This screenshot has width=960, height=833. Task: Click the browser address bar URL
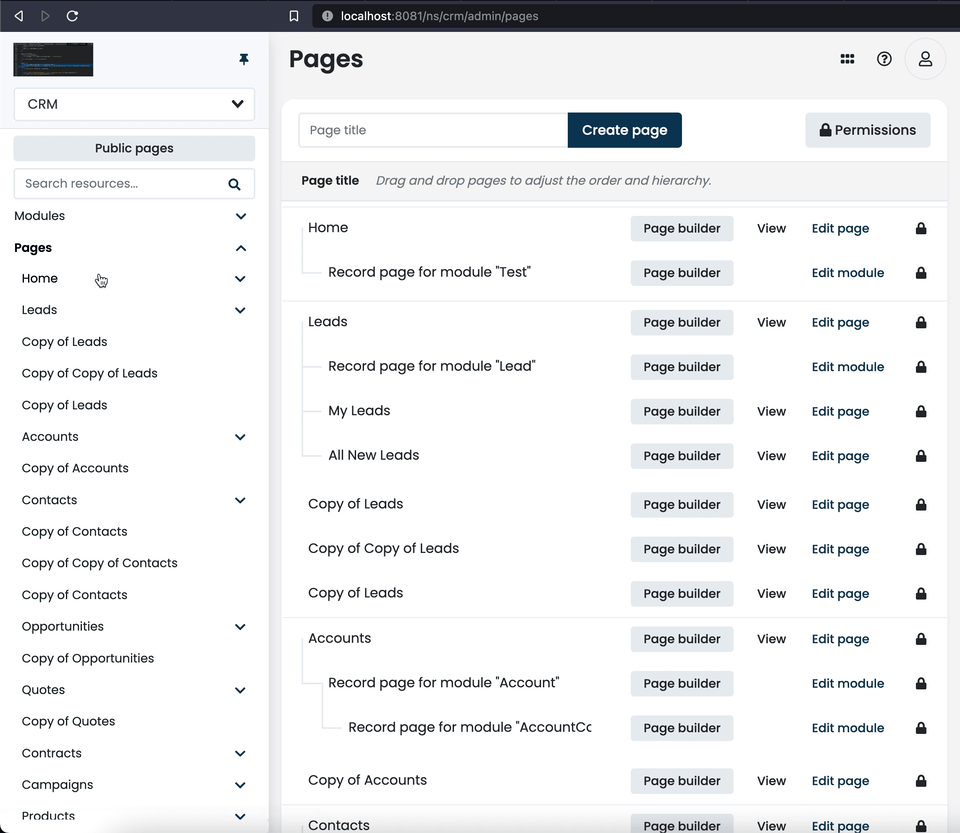pos(440,16)
